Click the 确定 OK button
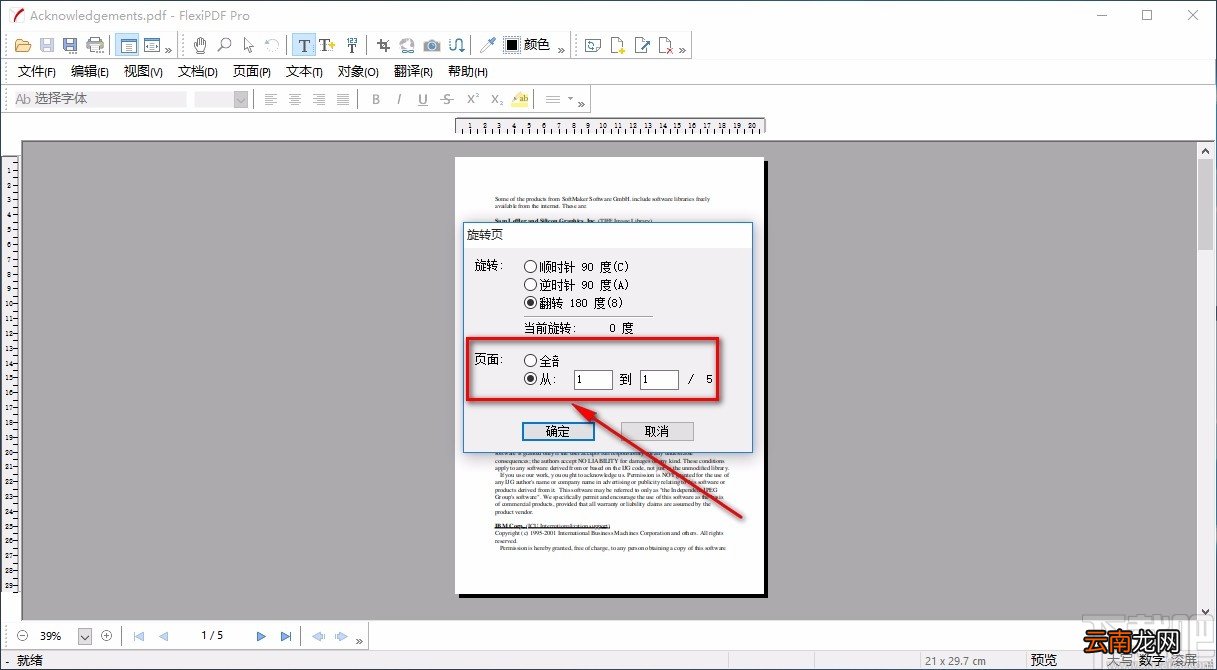 click(x=558, y=431)
